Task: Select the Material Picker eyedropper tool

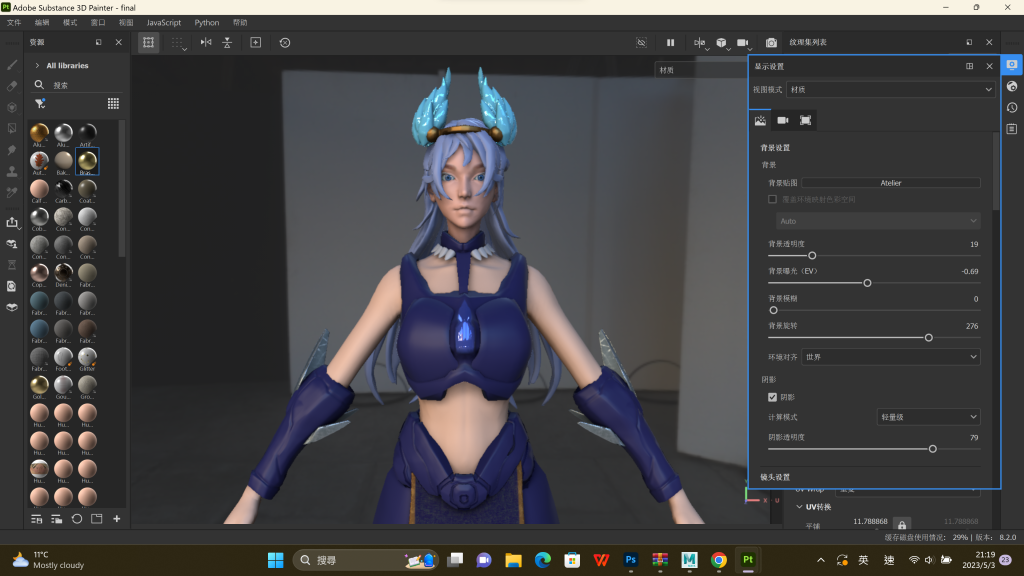Action: (x=12, y=192)
